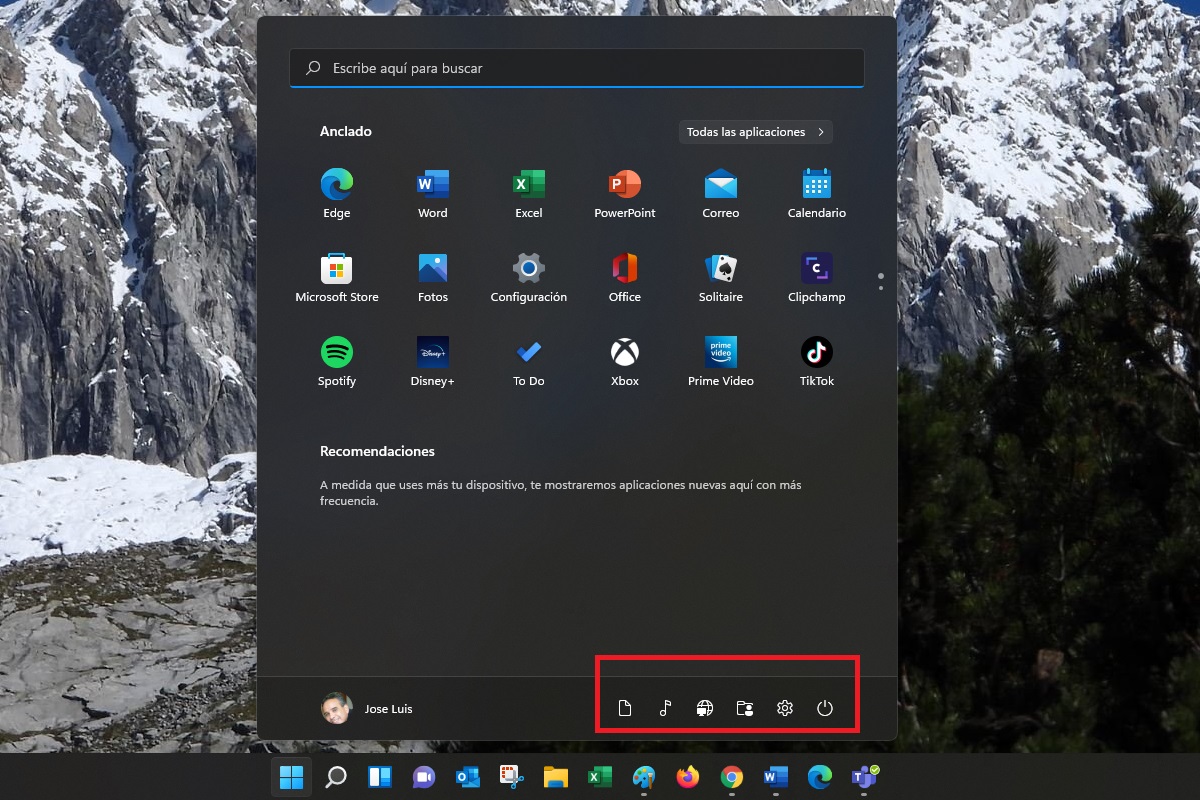This screenshot has width=1200, height=800.
Task: Launch Xbox from the Start menu
Action: (x=624, y=360)
